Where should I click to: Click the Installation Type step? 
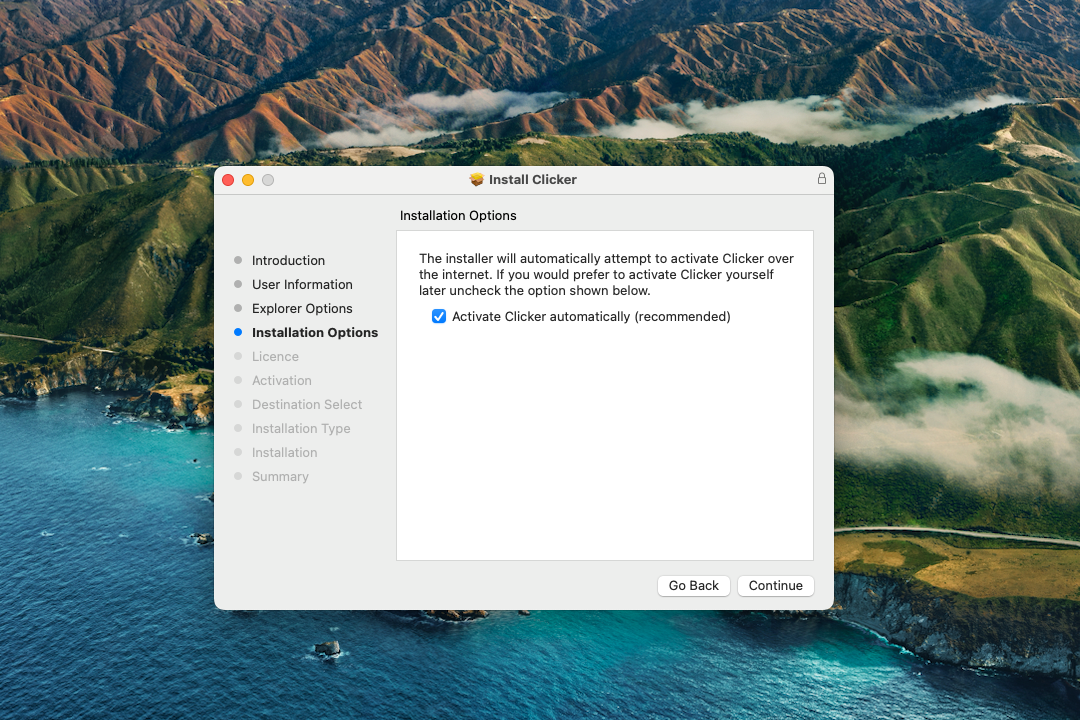click(301, 428)
